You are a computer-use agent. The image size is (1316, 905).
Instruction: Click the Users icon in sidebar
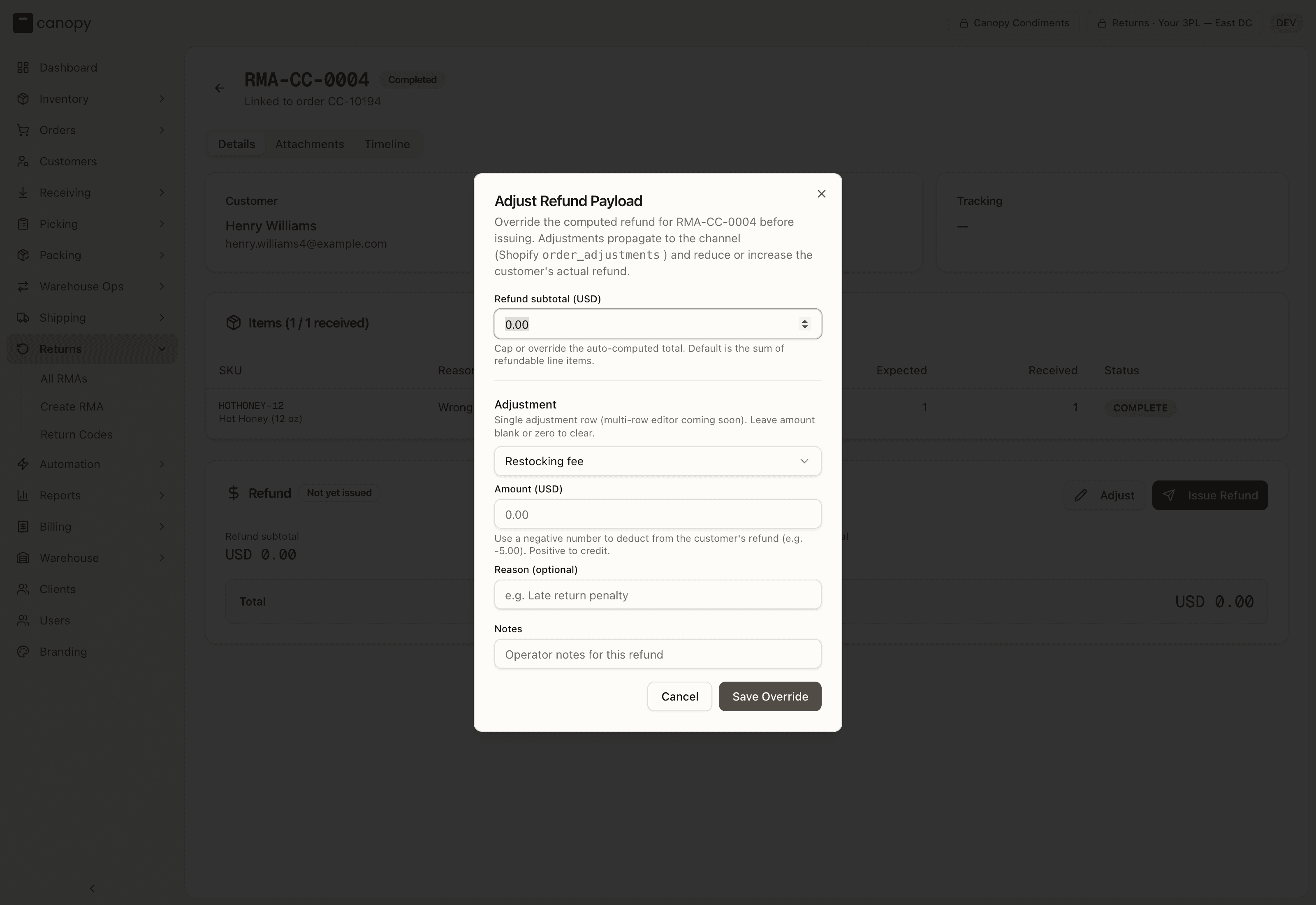(x=23, y=620)
